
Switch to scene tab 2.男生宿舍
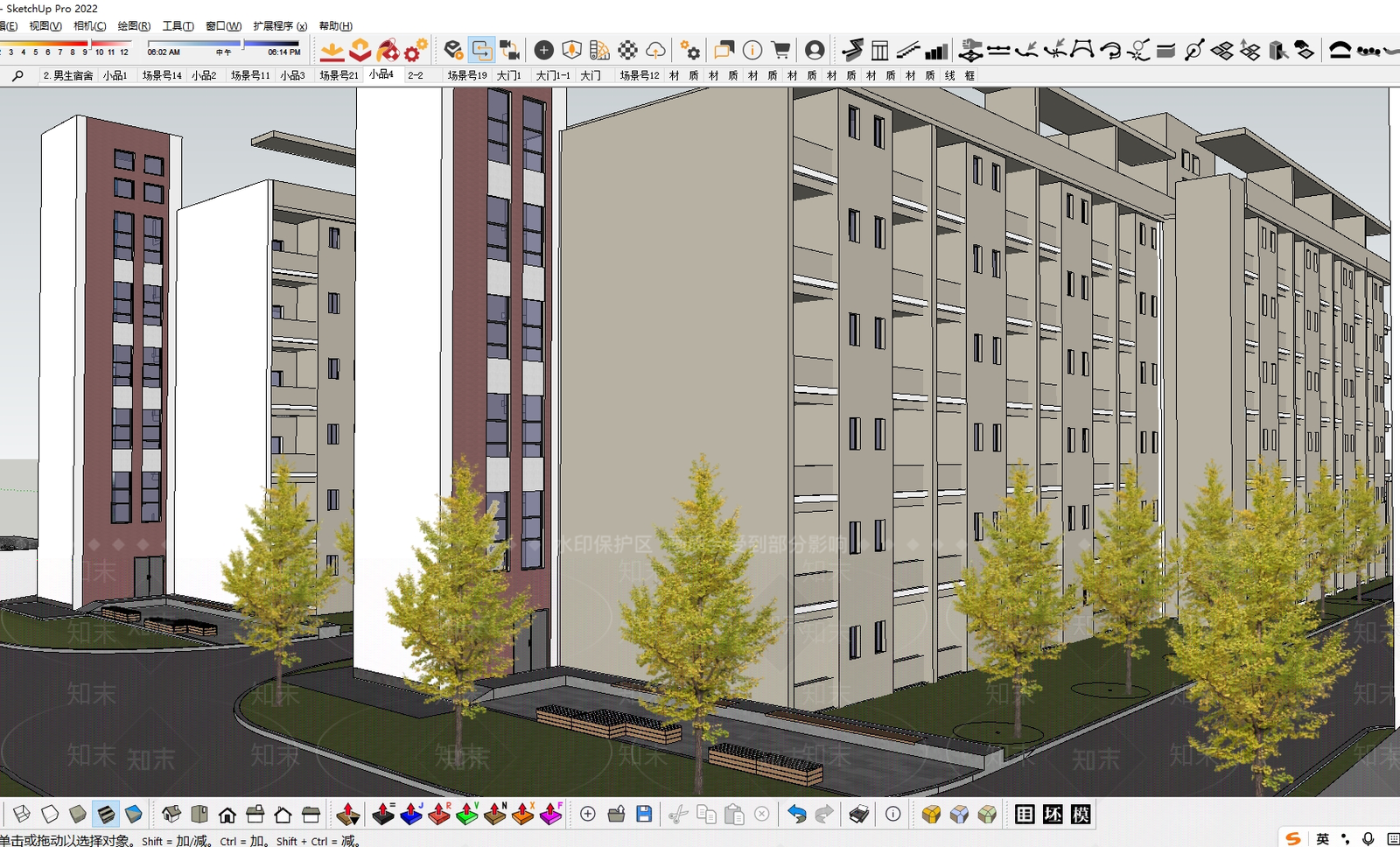click(x=68, y=76)
